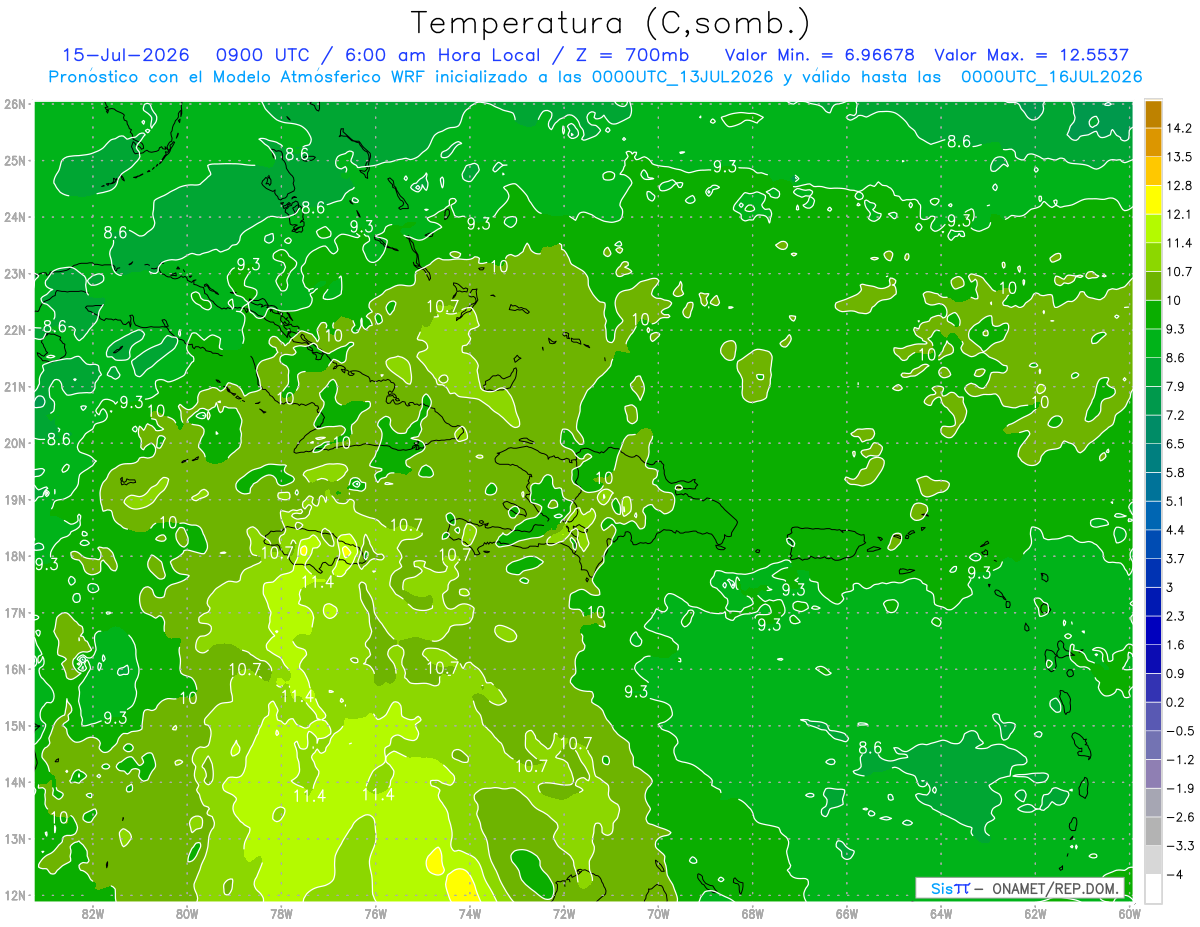The image size is (1200, 927).
Task: Click the 'Temperatura (C,somb.)' map title
Action: [x=610, y=23]
